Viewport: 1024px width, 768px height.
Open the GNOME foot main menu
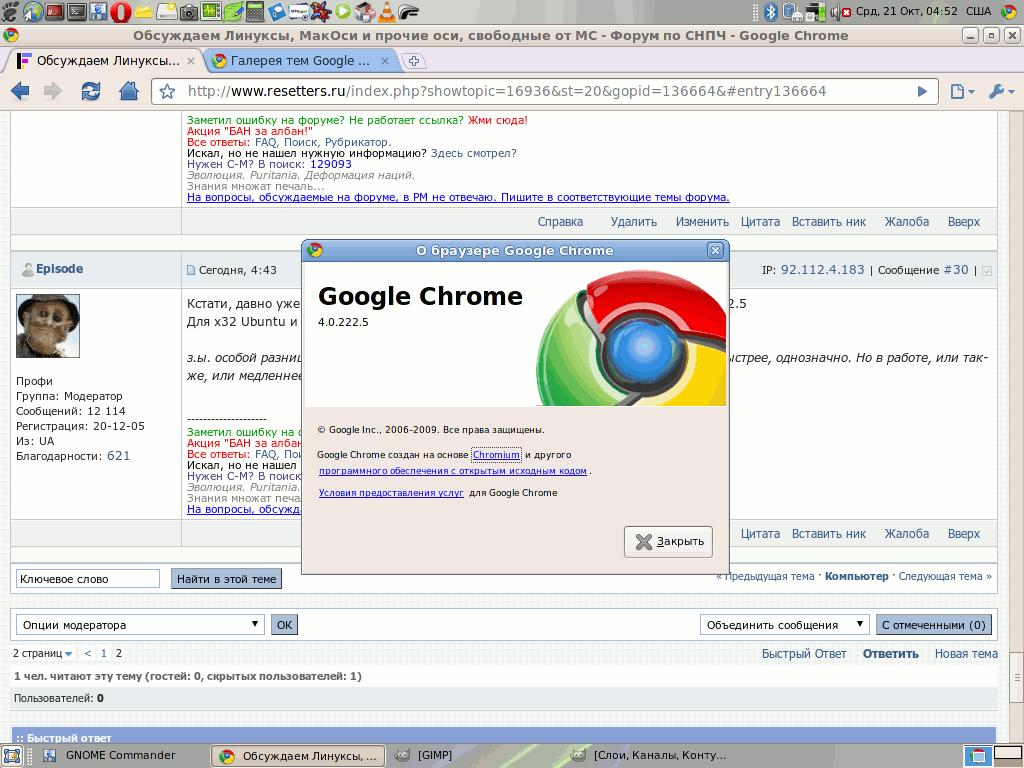[x=11, y=11]
